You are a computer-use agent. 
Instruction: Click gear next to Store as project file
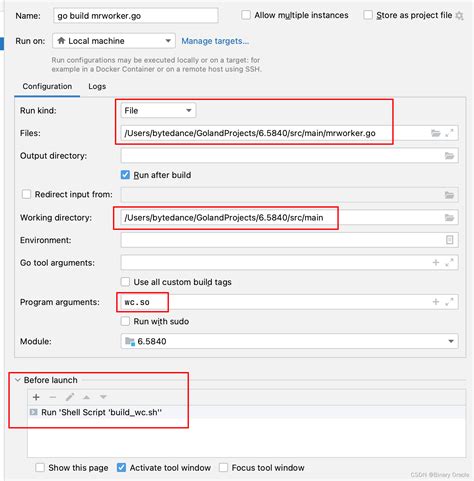click(460, 16)
